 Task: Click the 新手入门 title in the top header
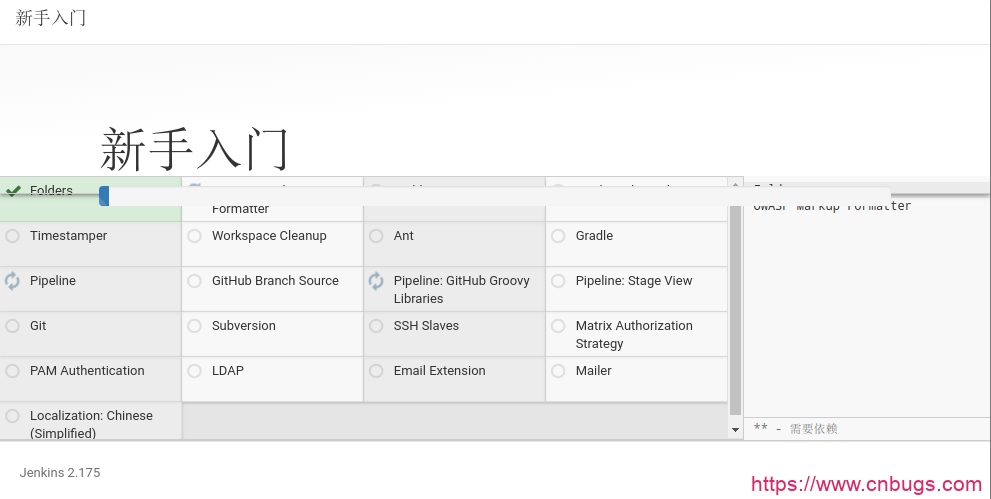click(51, 18)
